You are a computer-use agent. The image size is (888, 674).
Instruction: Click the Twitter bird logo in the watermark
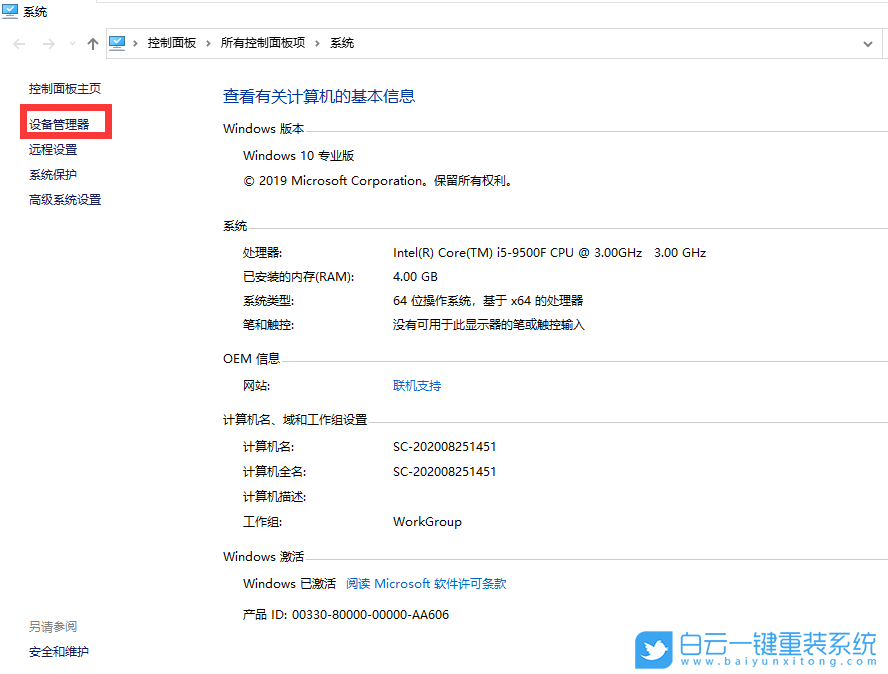click(x=655, y=650)
